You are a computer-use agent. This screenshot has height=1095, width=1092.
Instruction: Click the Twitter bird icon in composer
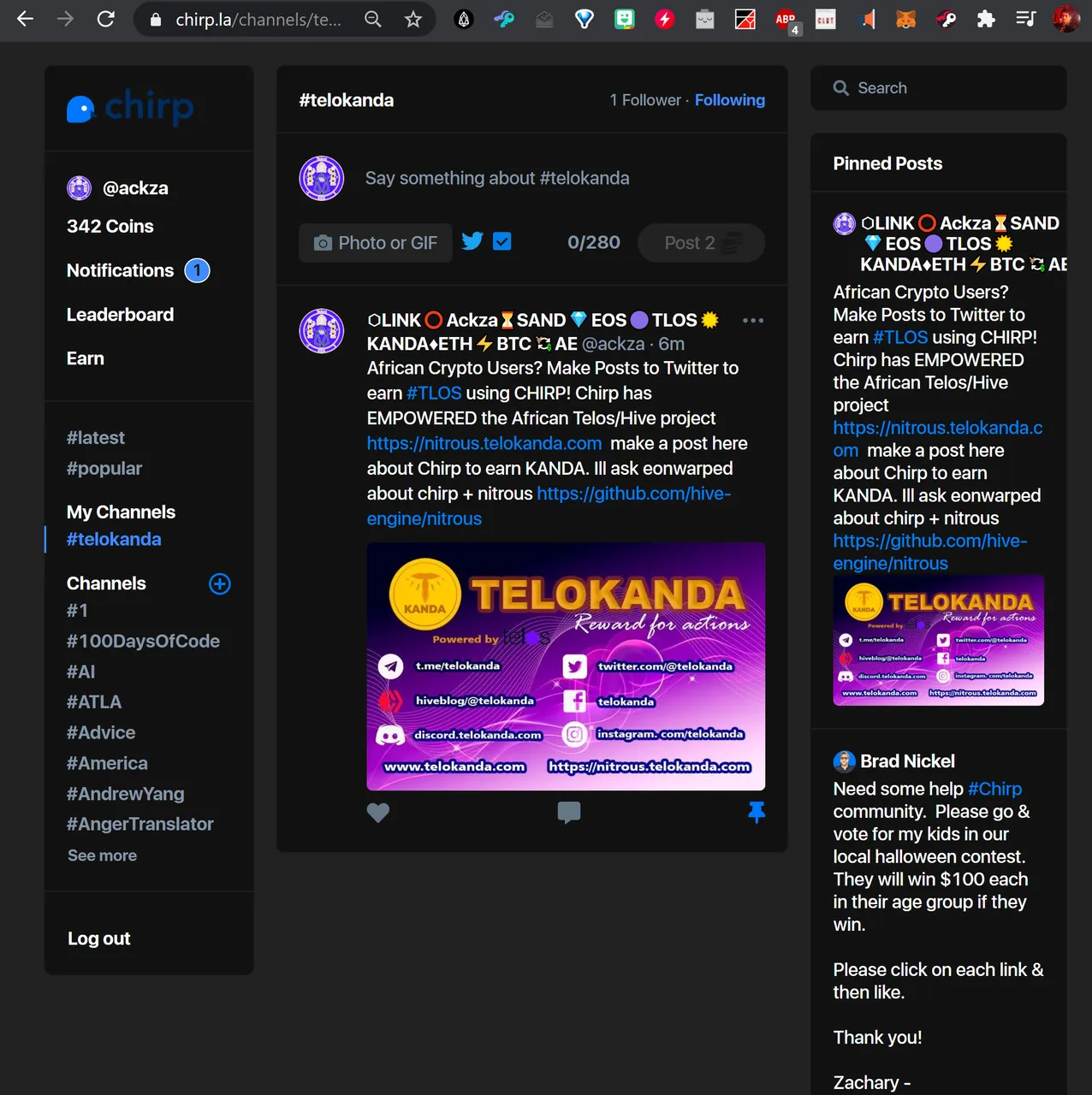(472, 241)
